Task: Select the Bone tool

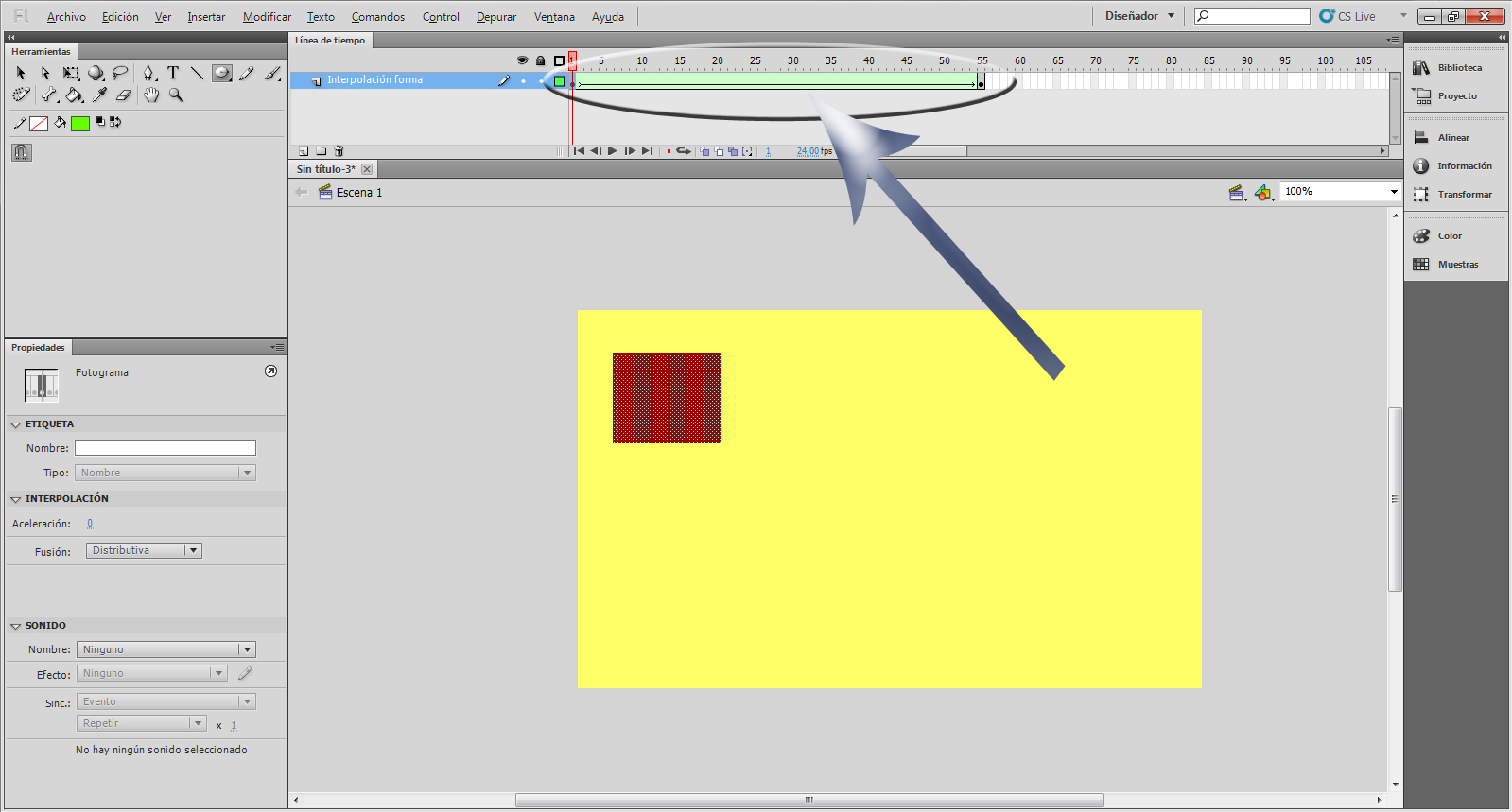Action: point(49,95)
